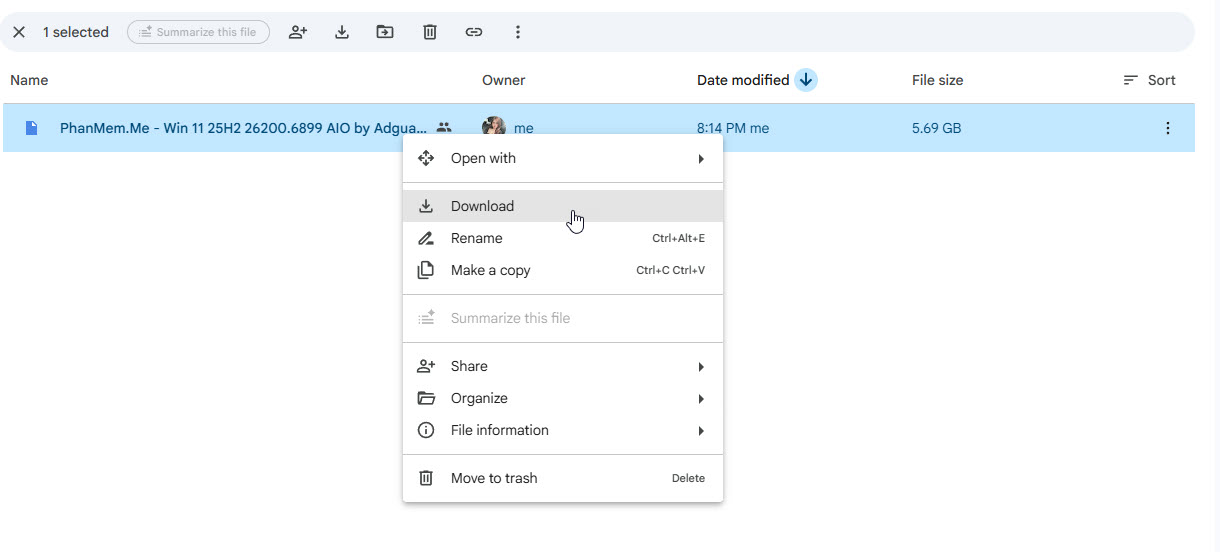Expand the Open with submenu arrow
The width and height of the screenshot is (1220, 552).
pyautogui.click(x=701, y=159)
